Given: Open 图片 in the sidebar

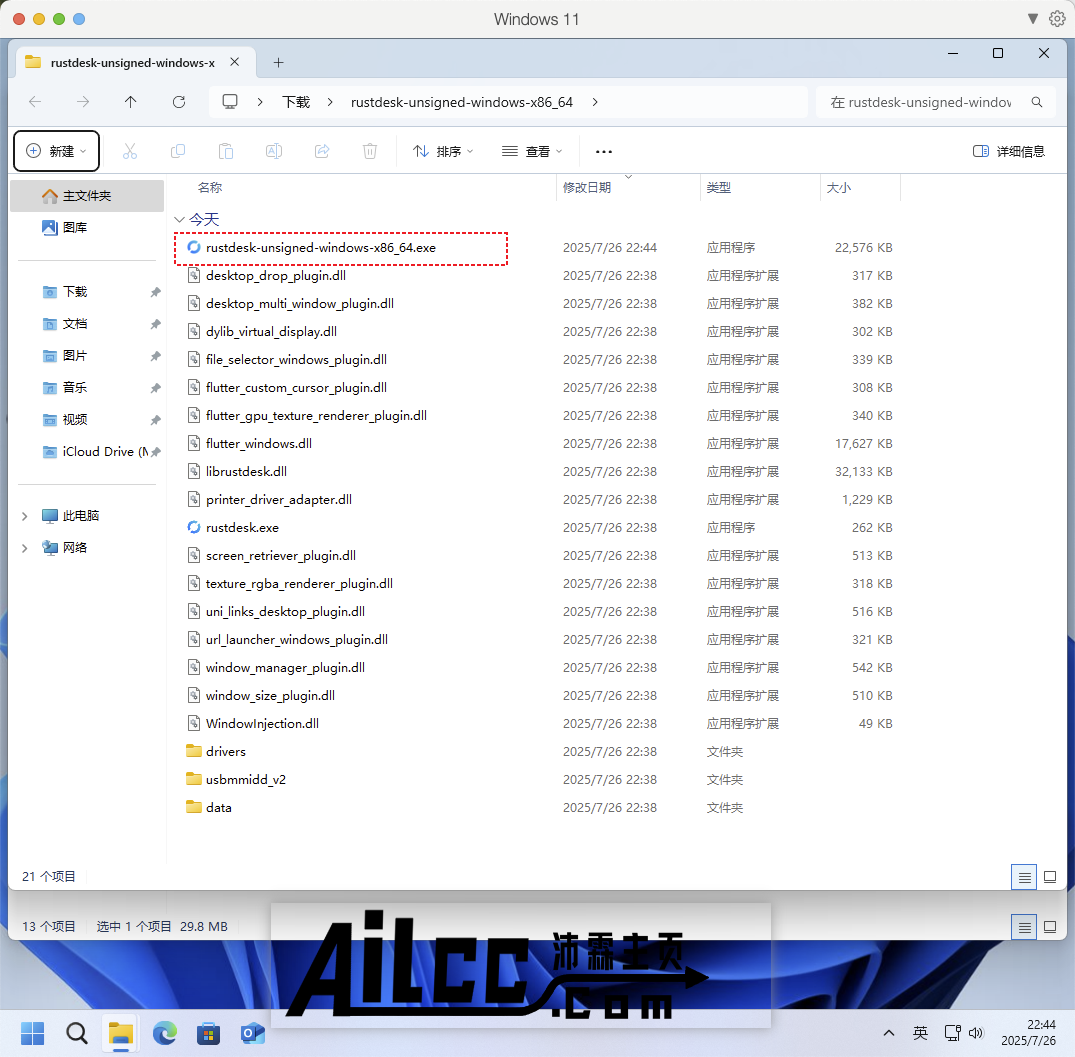Looking at the screenshot, I should click(87, 356).
